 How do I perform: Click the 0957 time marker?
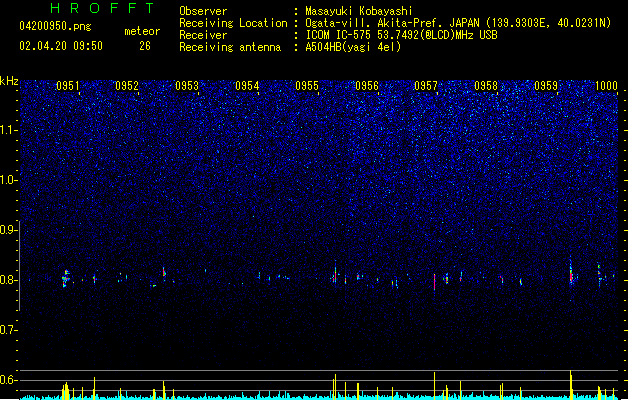tap(426, 85)
